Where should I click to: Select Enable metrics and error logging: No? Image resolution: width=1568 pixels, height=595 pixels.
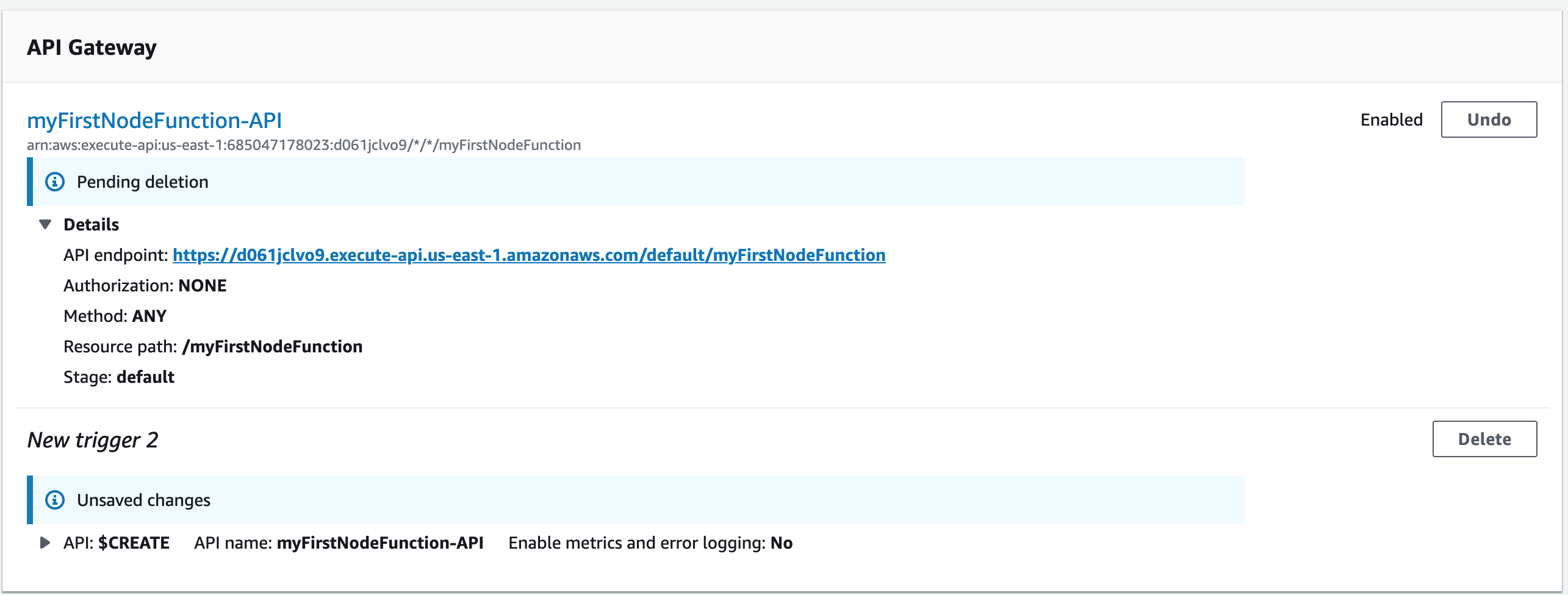pos(650,543)
